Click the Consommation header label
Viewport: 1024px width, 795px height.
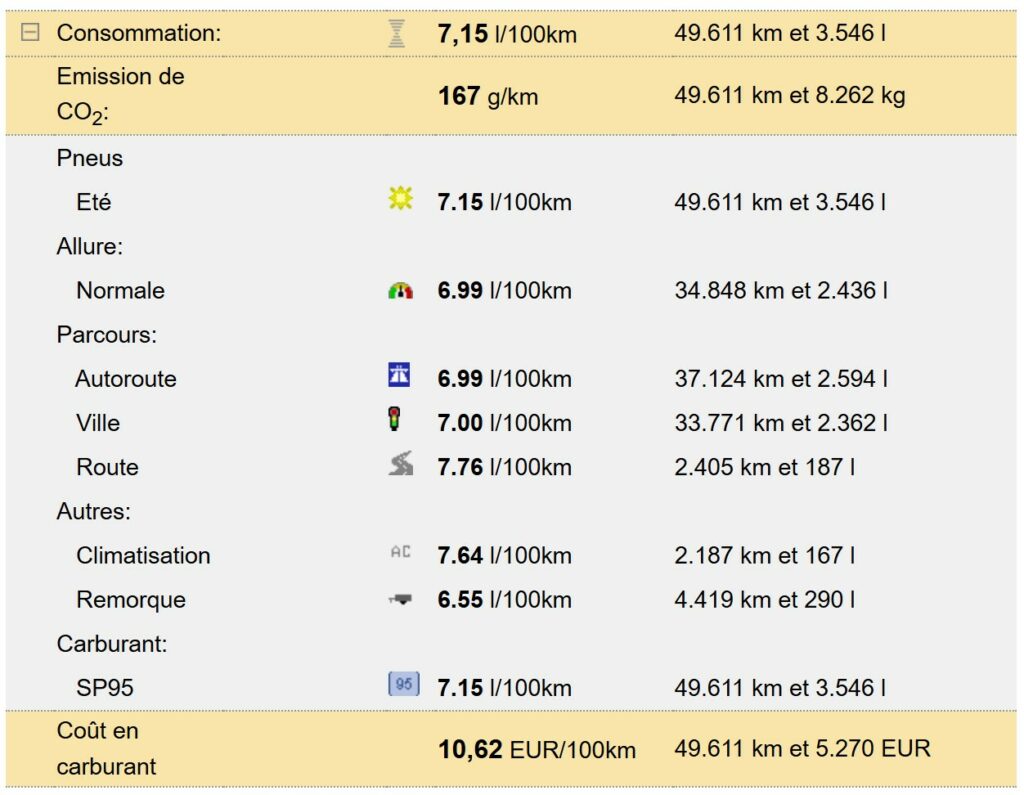[x=138, y=33]
